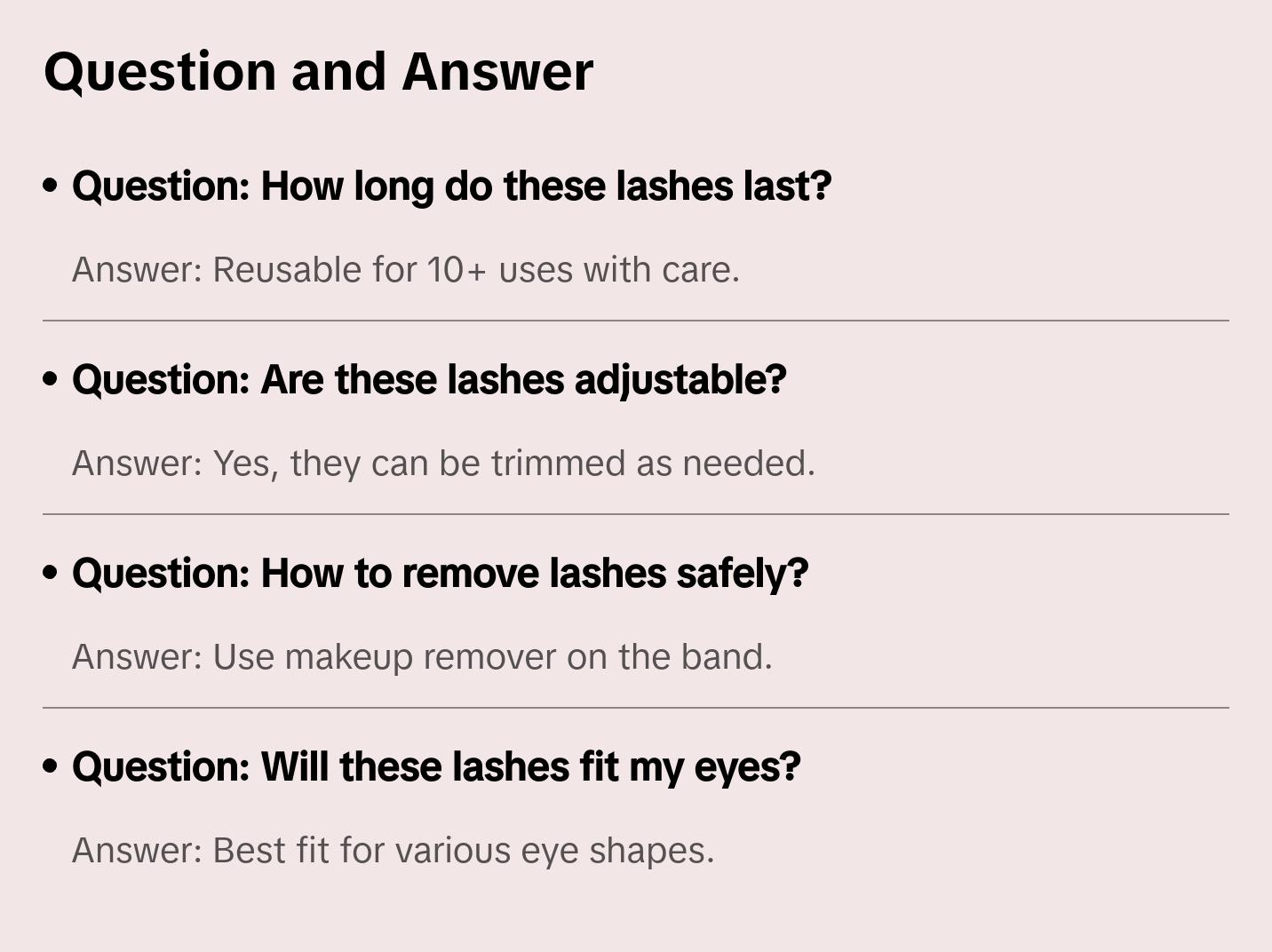Click the bullet before "Will these lashes fit my eyes?"
The width and height of the screenshot is (1272, 952).
(51, 767)
